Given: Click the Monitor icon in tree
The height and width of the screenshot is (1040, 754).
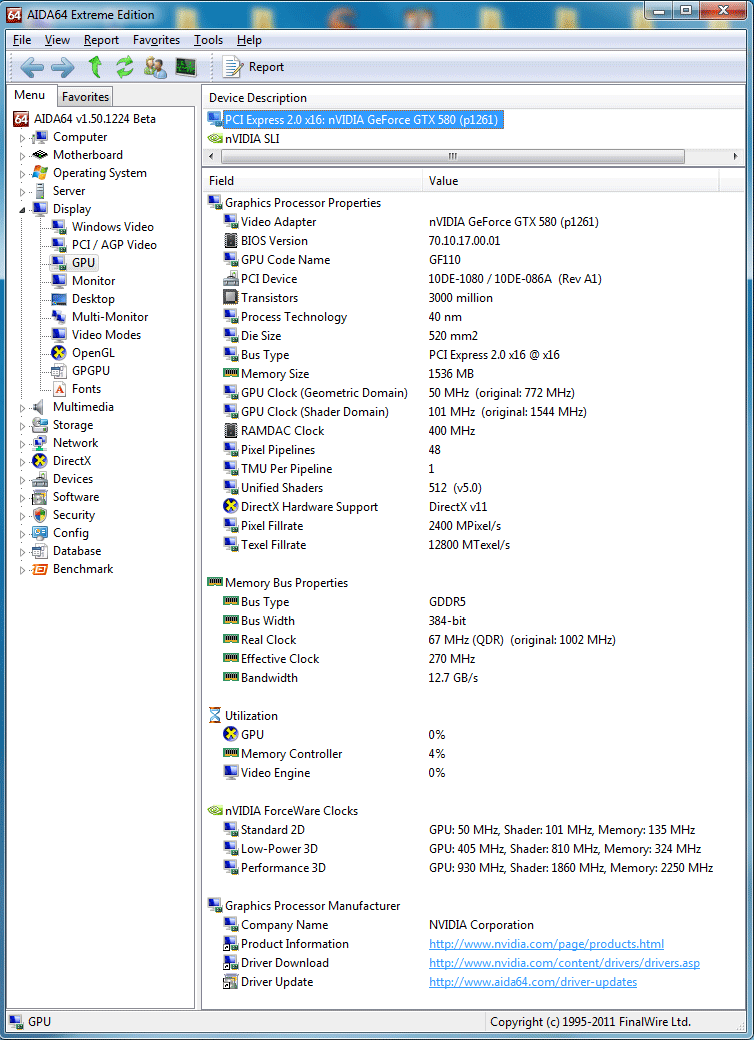Looking at the screenshot, I should (59, 281).
